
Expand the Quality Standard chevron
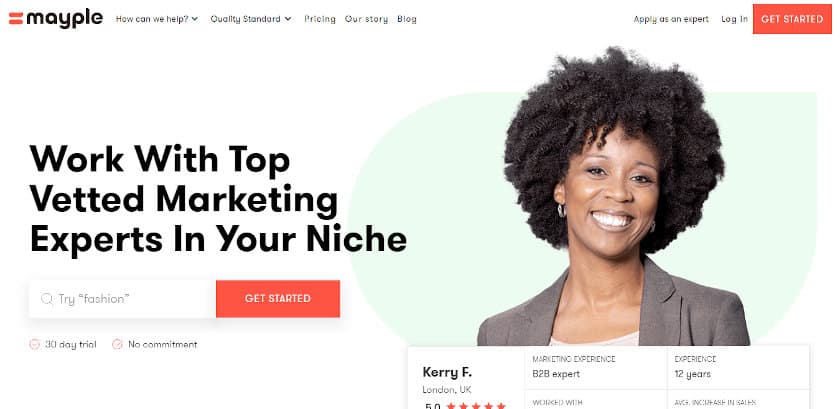pyautogui.click(x=288, y=19)
